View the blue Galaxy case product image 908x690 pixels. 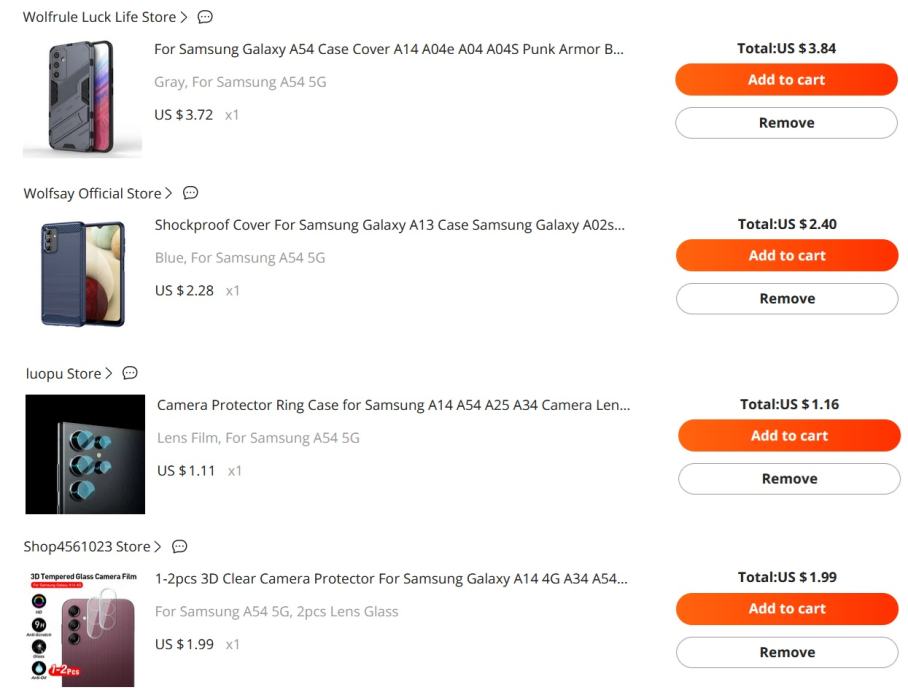(x=83, y=273)
